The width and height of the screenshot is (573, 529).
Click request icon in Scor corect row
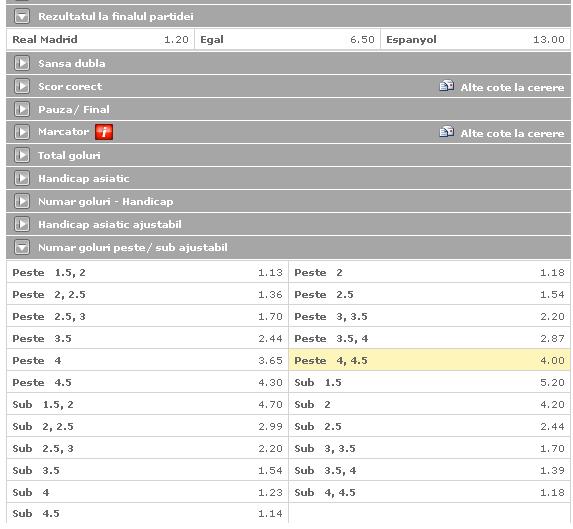point(446,86)
